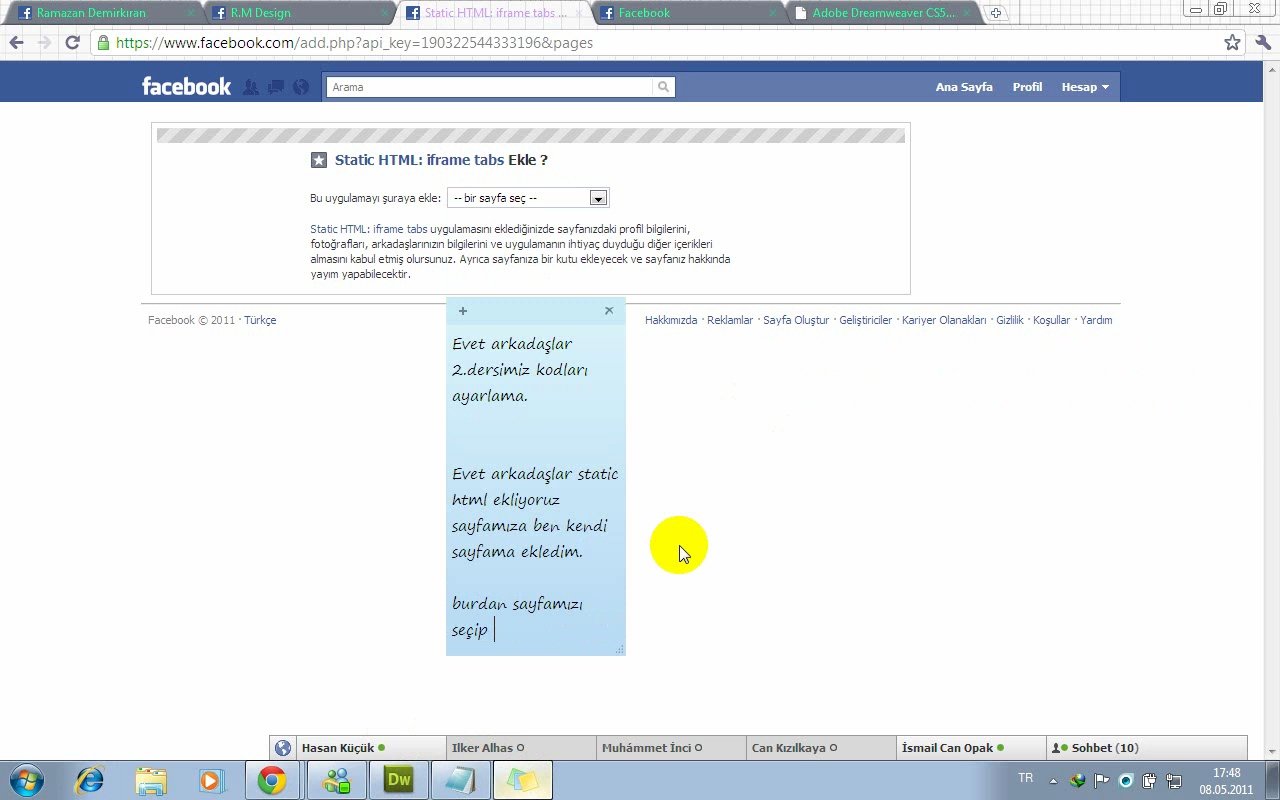Go to Ana Sayfa
The height and width of the screenshot is (800, 1280).
pyautogui.click(x=964, y=87)
